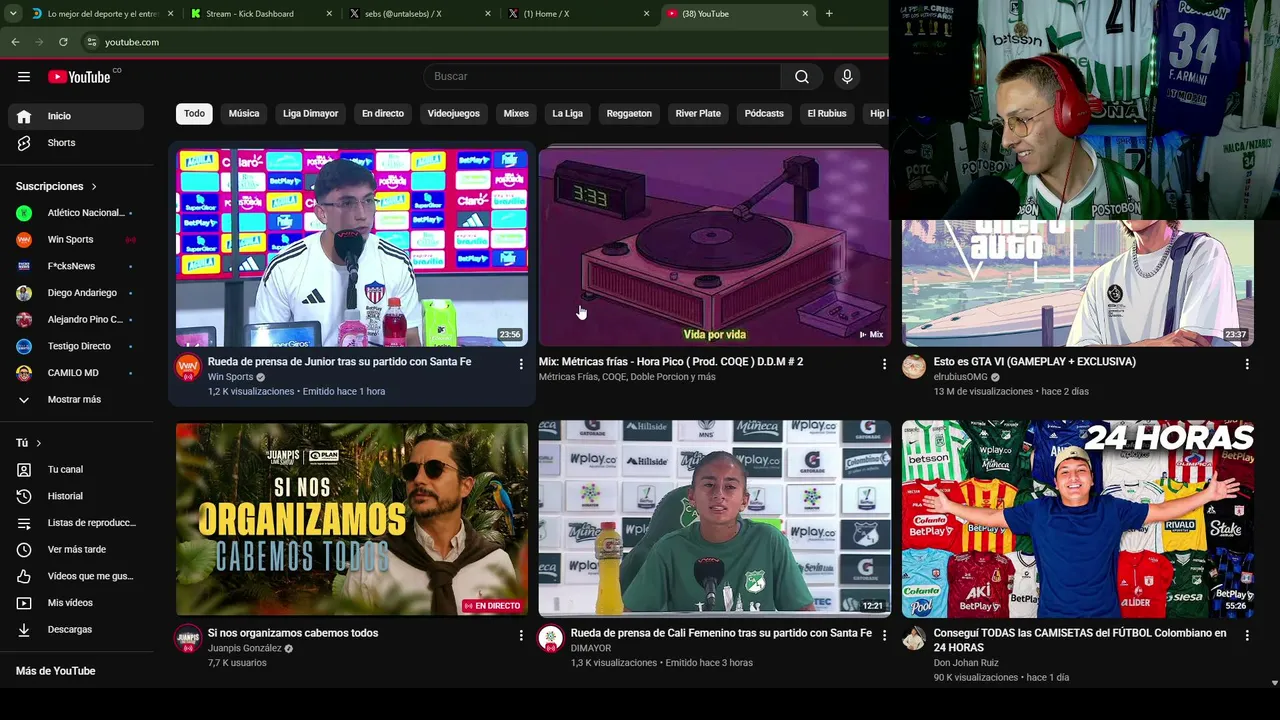Open Descargas in the sidebar
The image size is (1280, 720).
76,629
